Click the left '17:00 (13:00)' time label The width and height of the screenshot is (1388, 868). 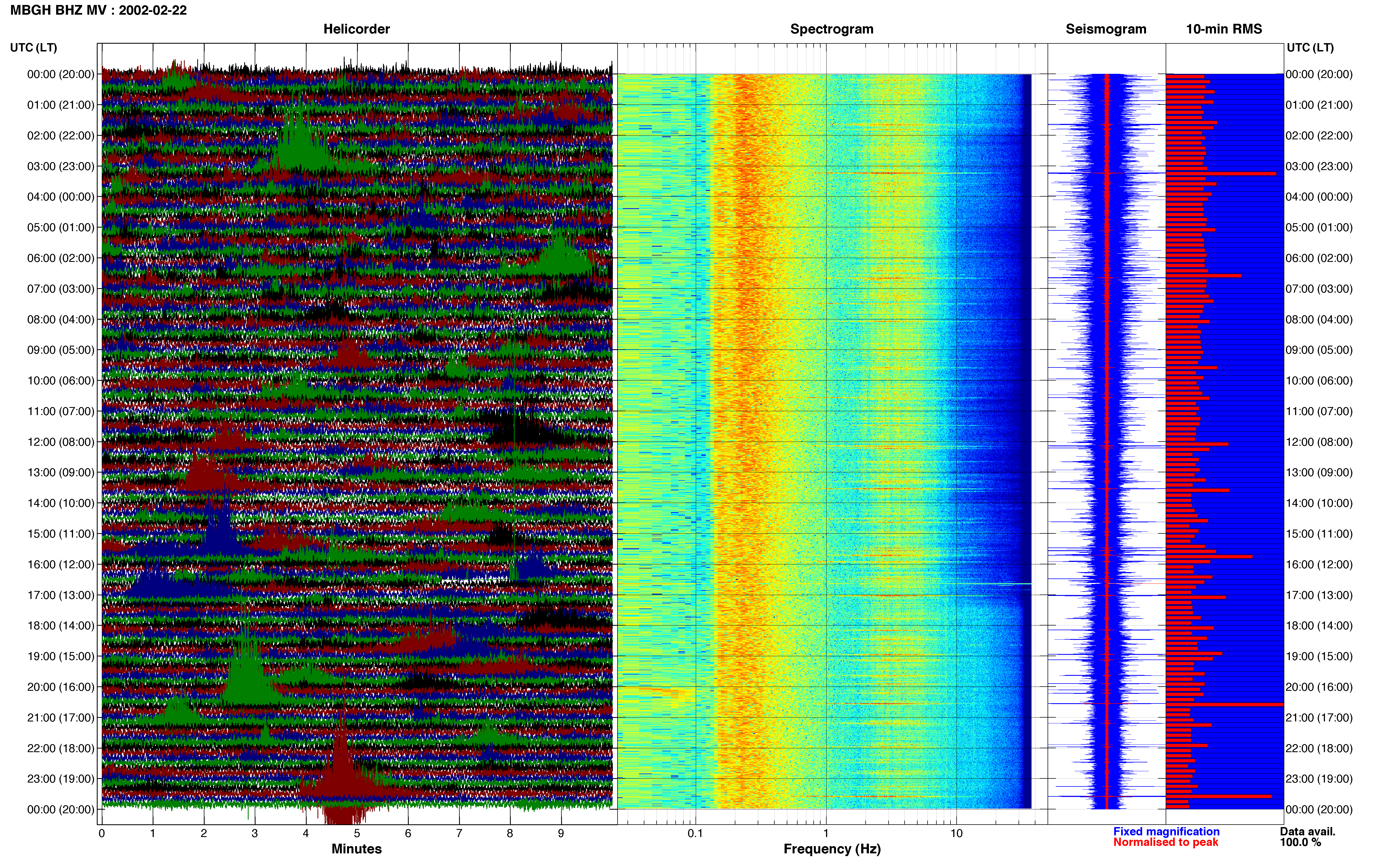click(61, 595)
